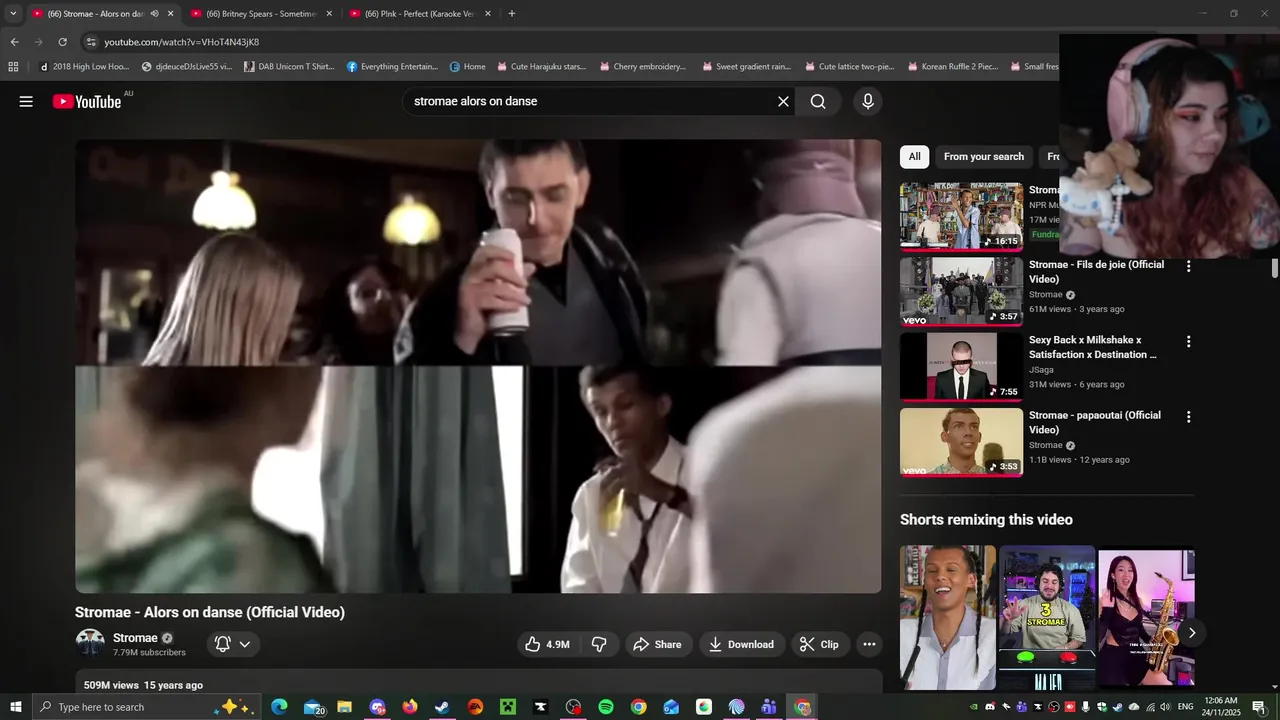Open Firefox from taskbar
Image resolution: width=1280 pixels, height=720 pixels.
tap(410, 707)
